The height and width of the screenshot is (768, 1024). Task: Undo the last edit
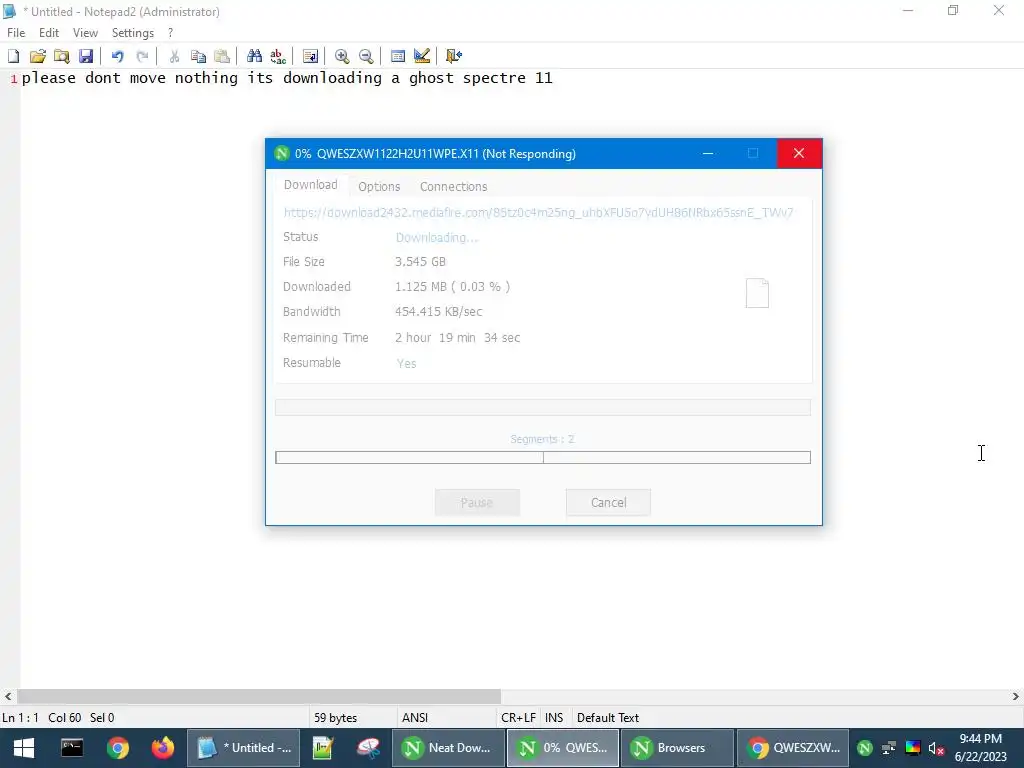pos(118,56)
